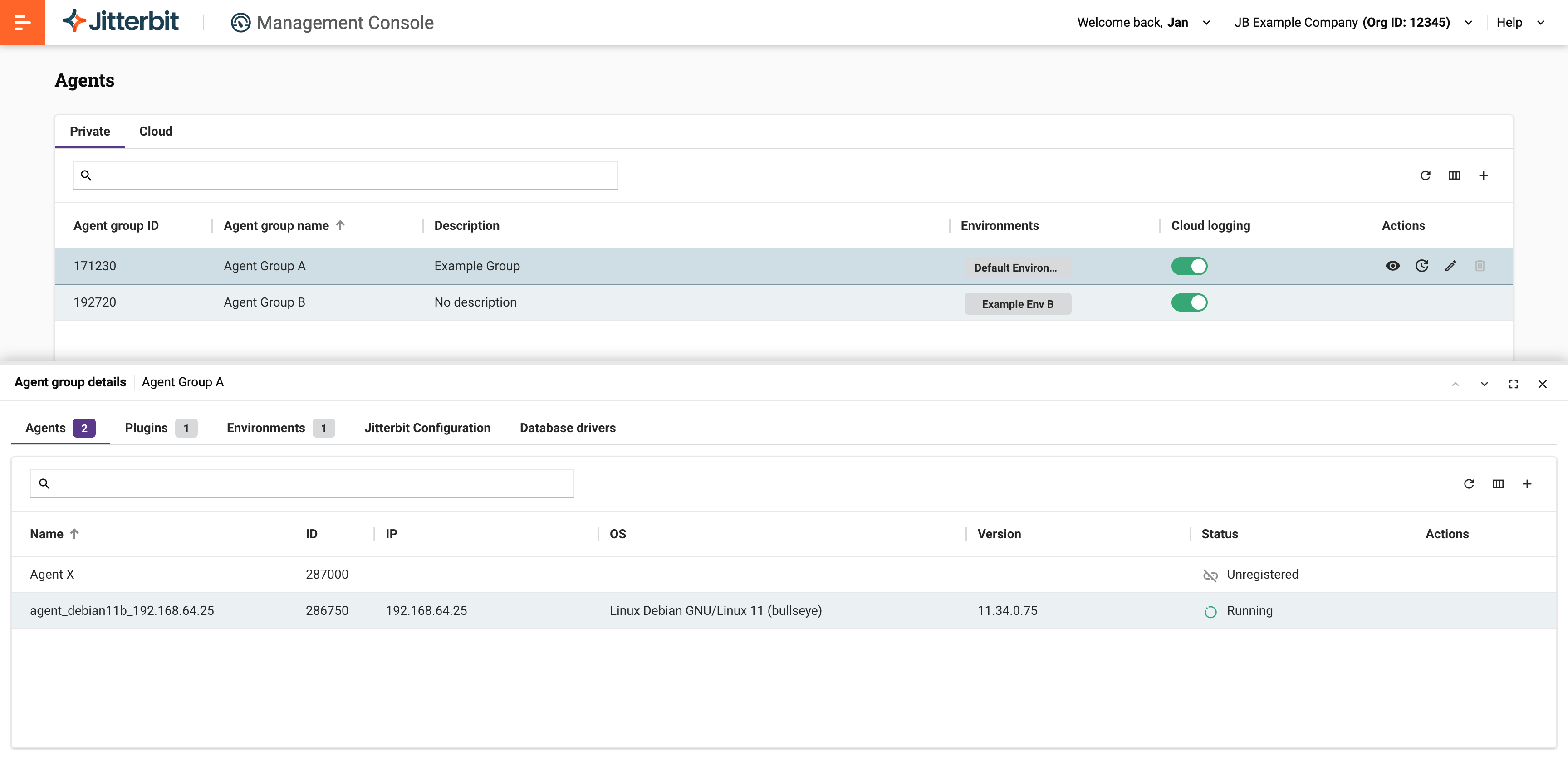Open column filter in agents details table
1568x760 pixels.
pyautogui.click(x=1498, y=484)
